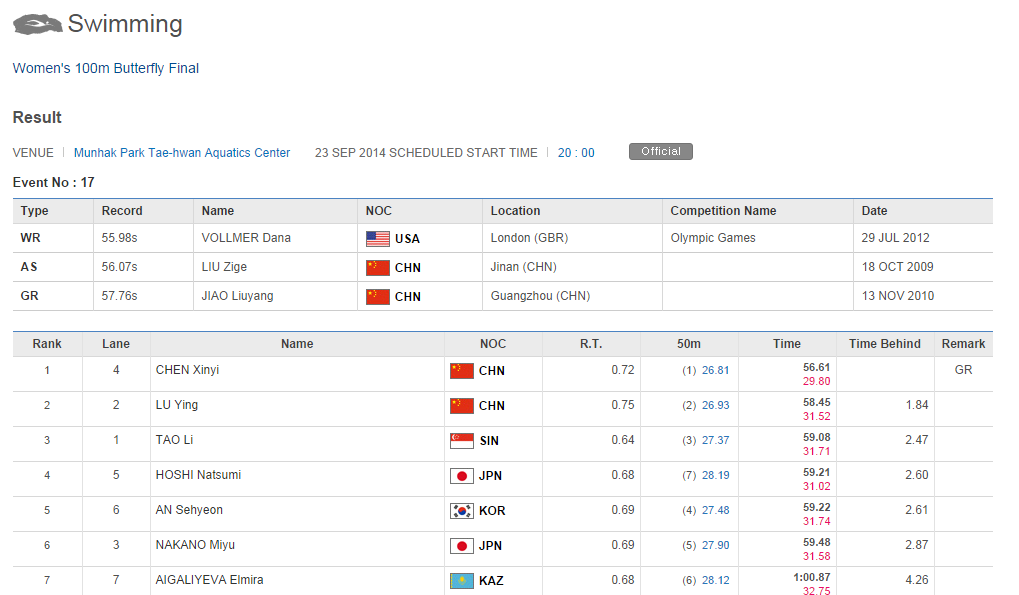Click the Result section heading
Viewport: 1019px width, 595px height.
click(37, 118)
